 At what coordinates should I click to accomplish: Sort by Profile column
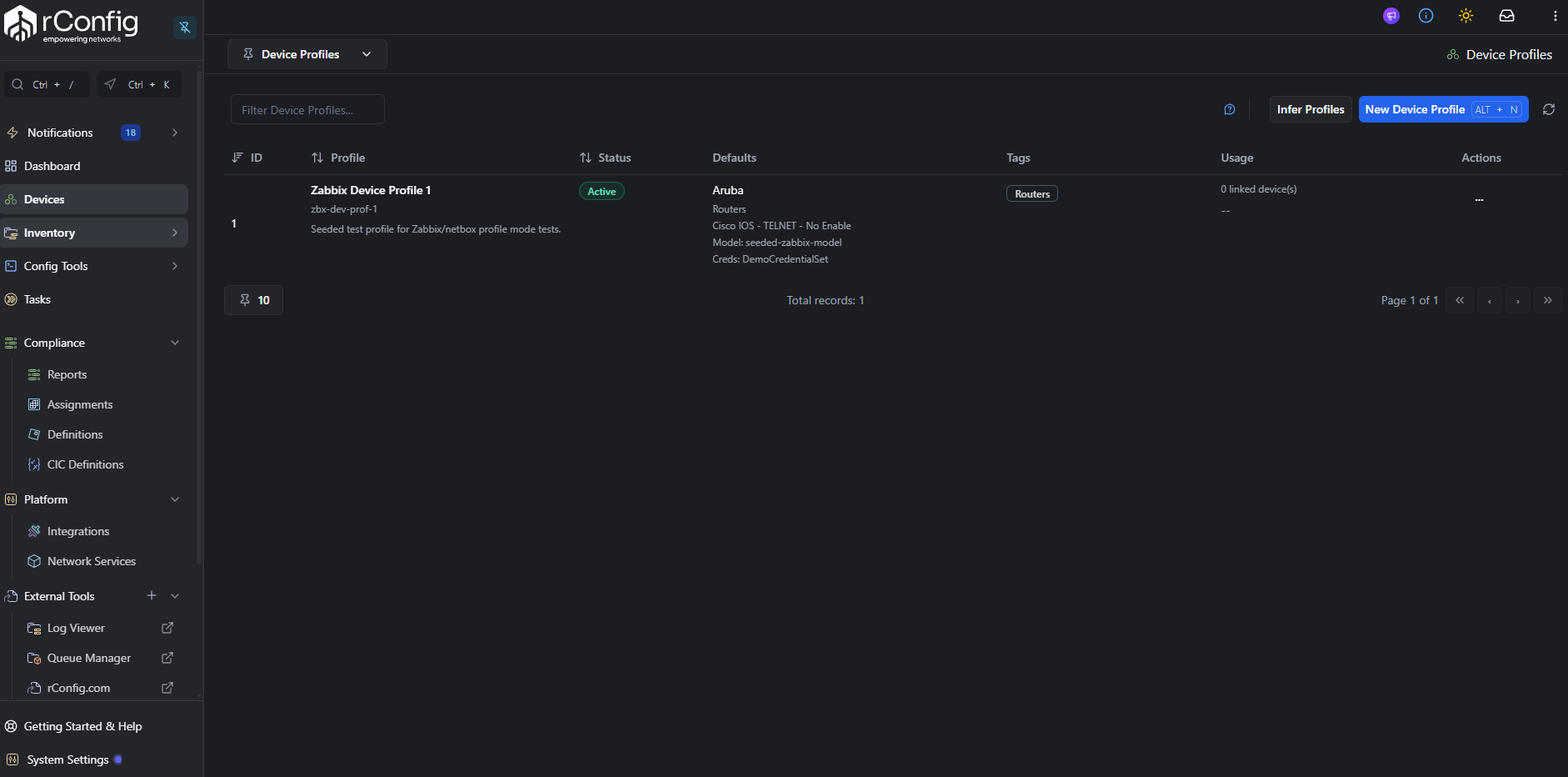coord(338,158)
